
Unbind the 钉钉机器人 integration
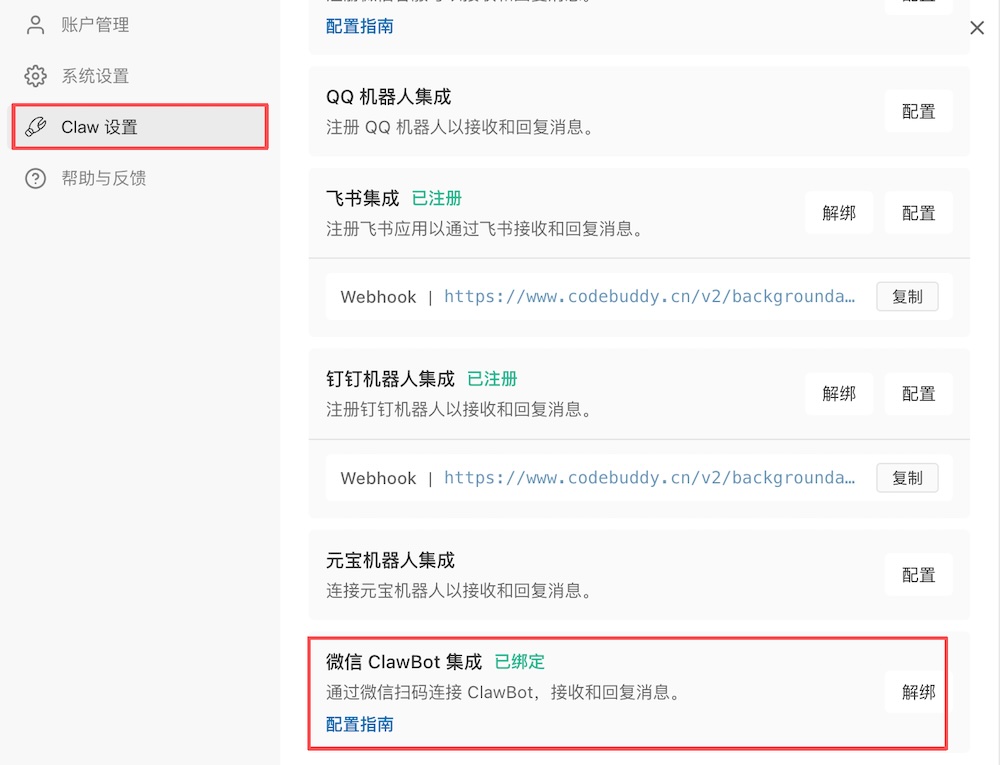pos(839,393)
